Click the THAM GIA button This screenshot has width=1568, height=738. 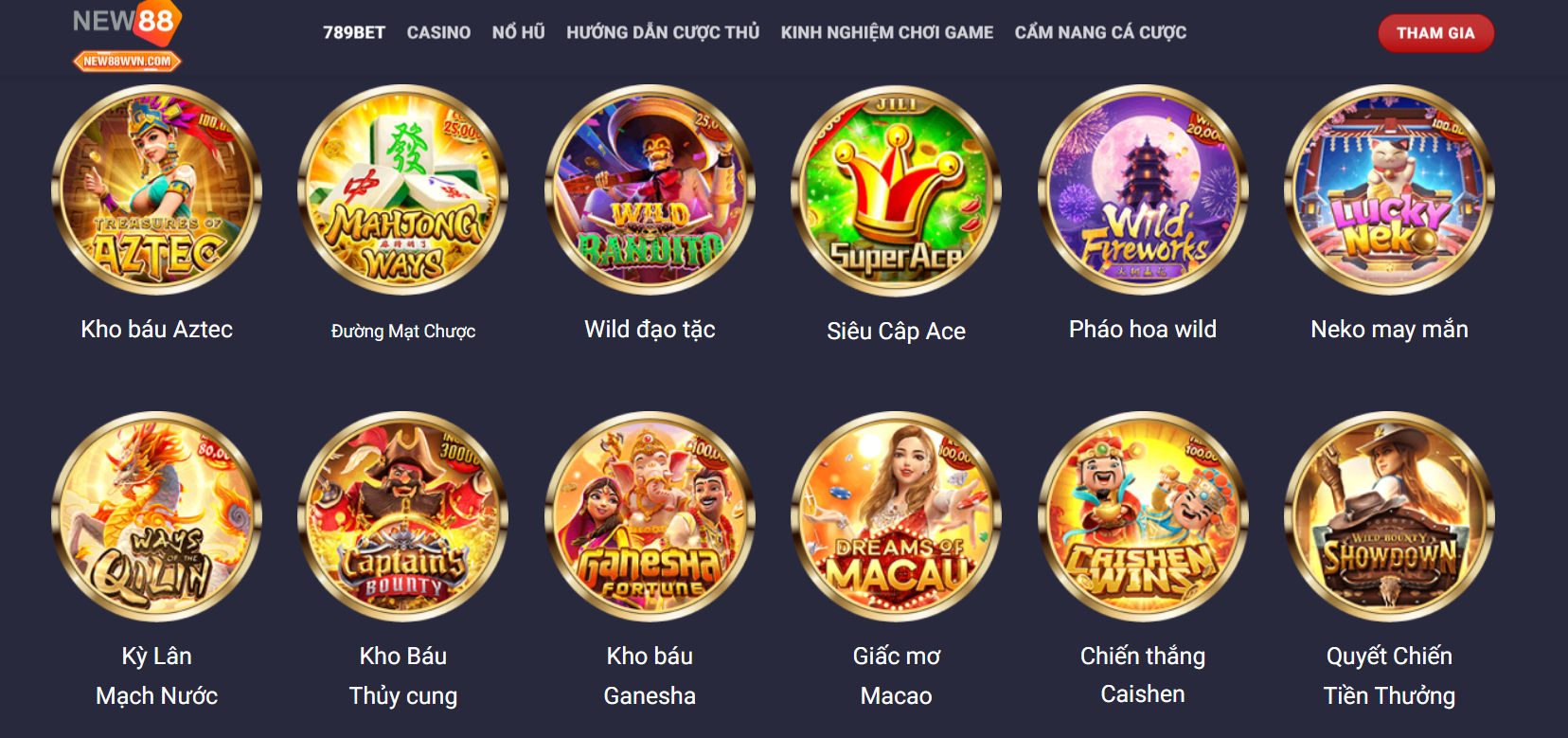pos(1435,33)
